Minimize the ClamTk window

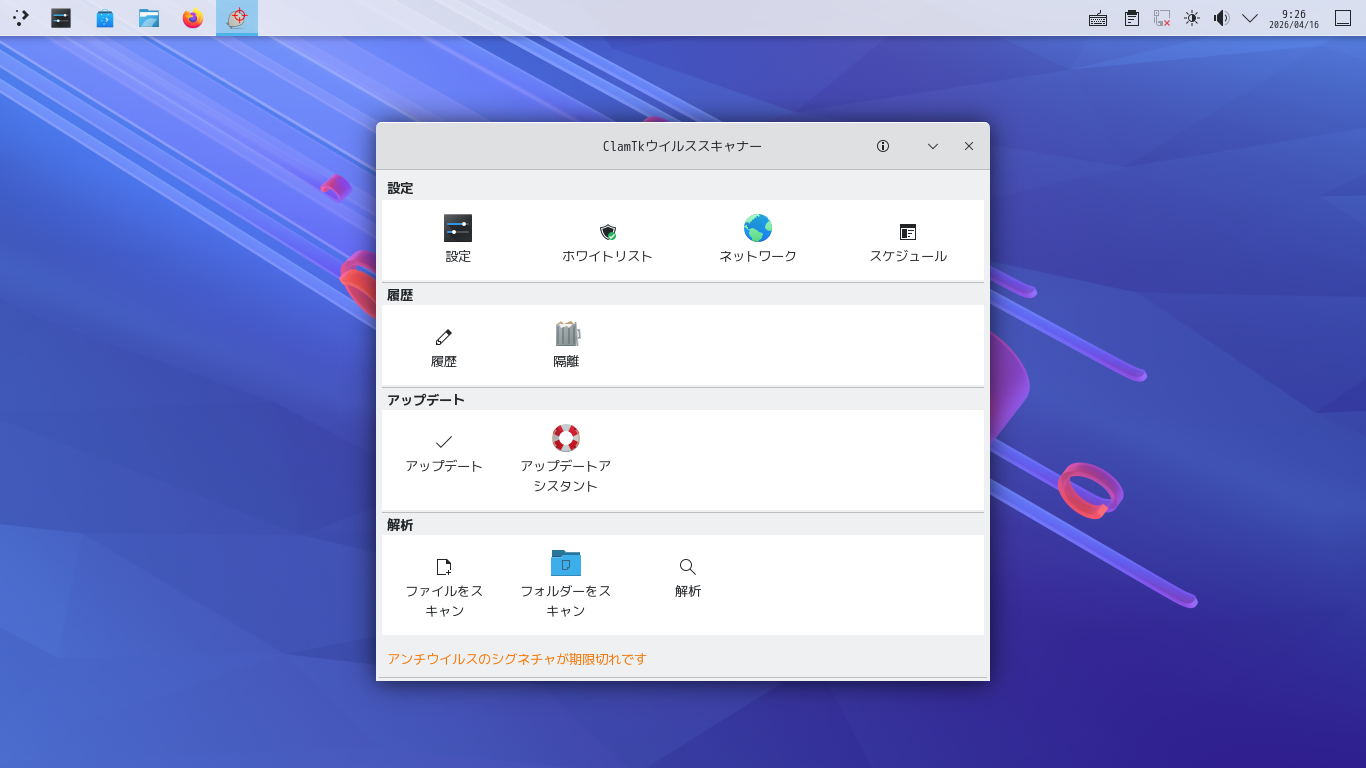(x=933, y=146)
